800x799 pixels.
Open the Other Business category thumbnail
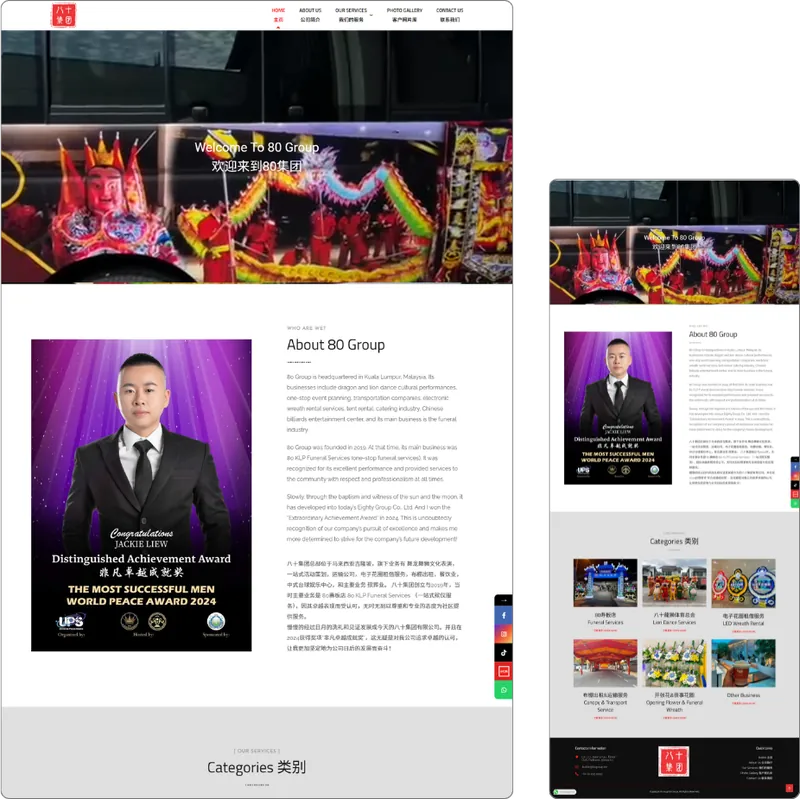[743, 663]
